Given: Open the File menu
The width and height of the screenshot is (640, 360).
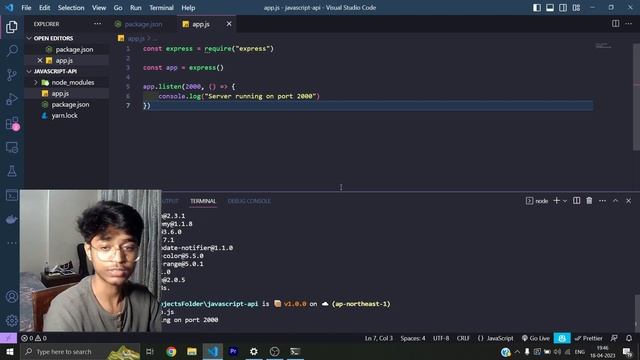Looking at the screenshot, I should click(26, 8).
